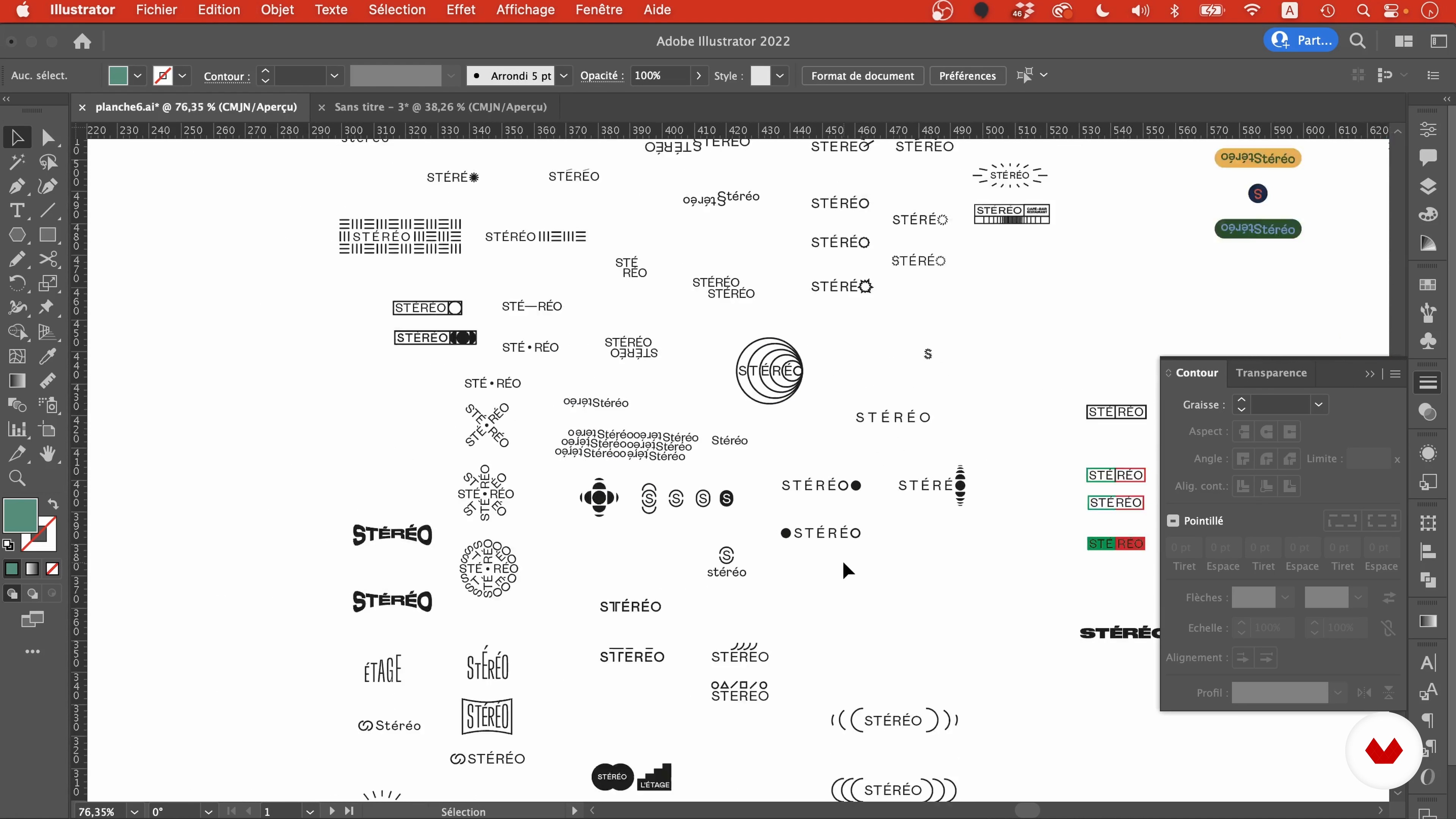Select the Scissors tool
1456x819 pixels.
(48, 259)
